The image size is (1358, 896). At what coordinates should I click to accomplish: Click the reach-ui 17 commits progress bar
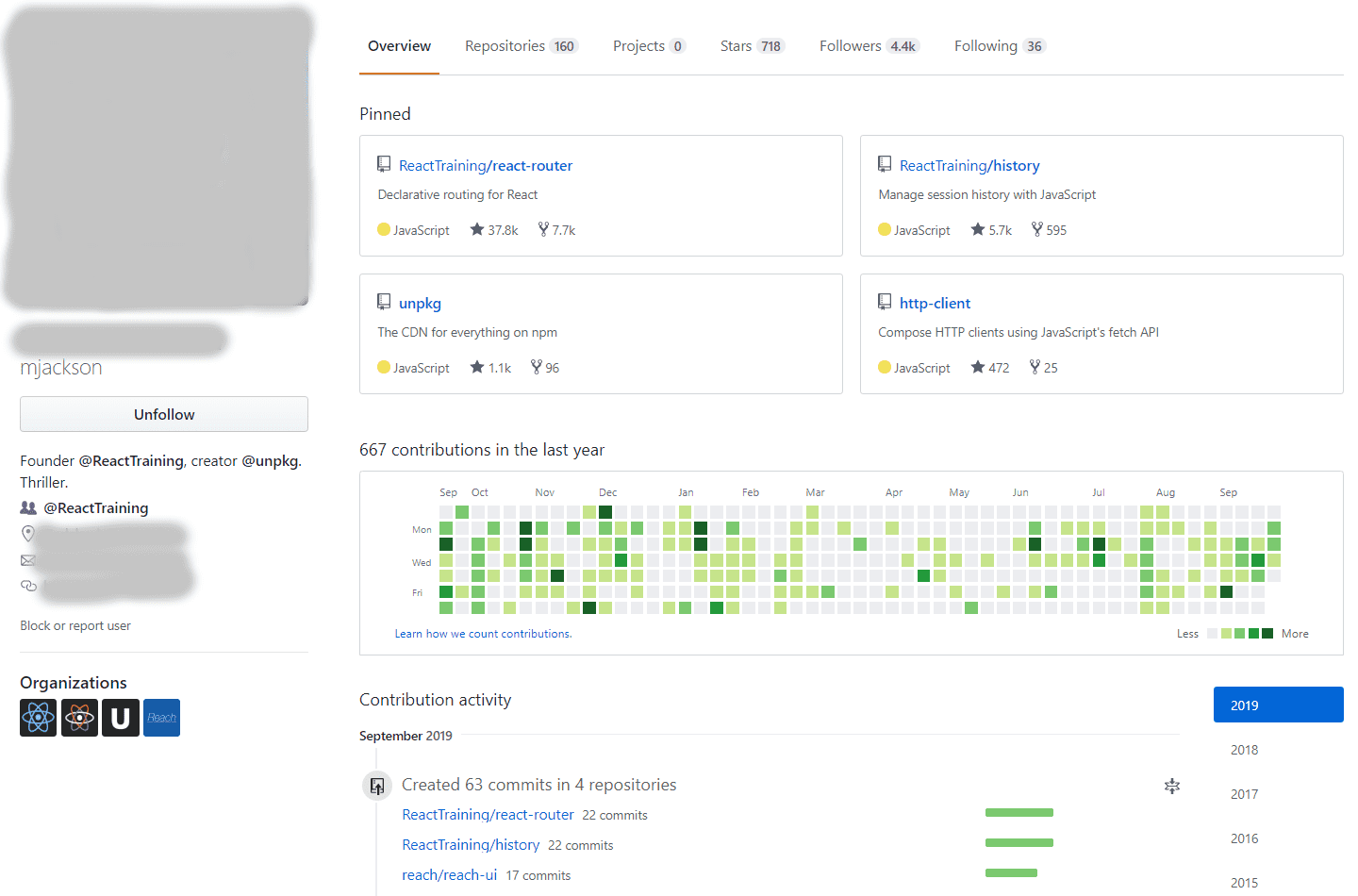(1011, 872)
